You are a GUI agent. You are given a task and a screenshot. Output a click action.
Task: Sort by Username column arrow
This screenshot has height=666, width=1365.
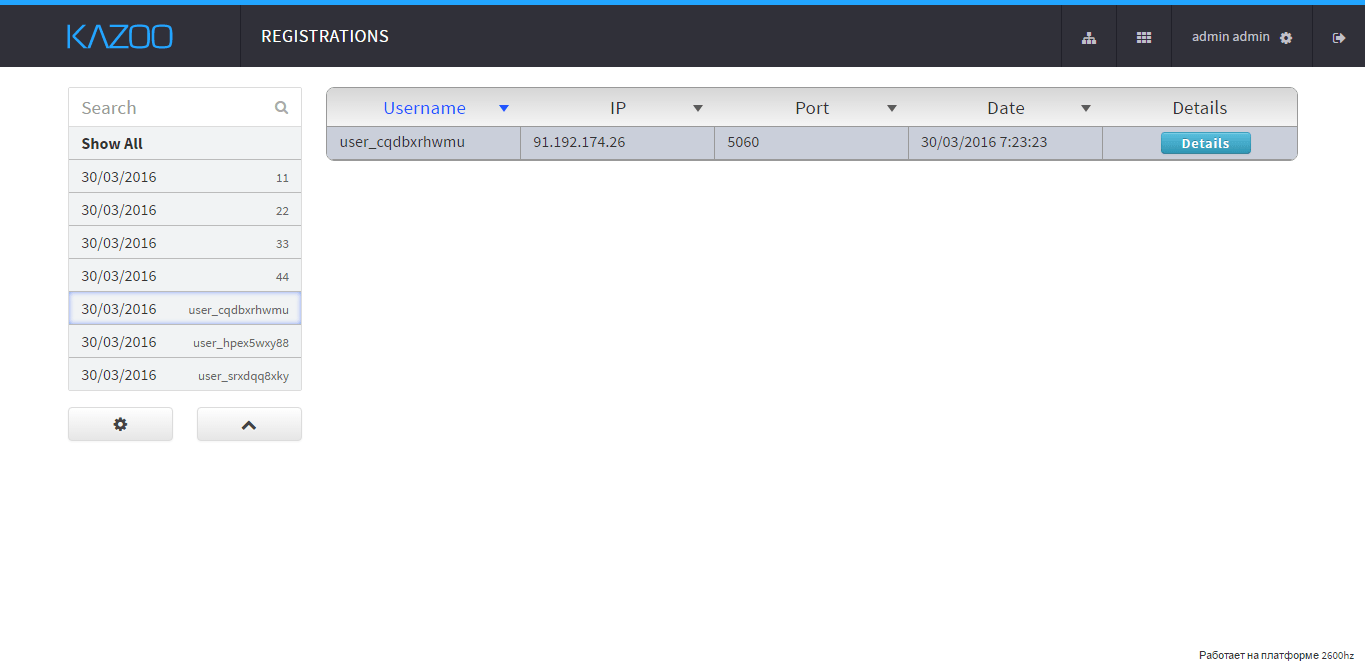[x=504, y=108]
